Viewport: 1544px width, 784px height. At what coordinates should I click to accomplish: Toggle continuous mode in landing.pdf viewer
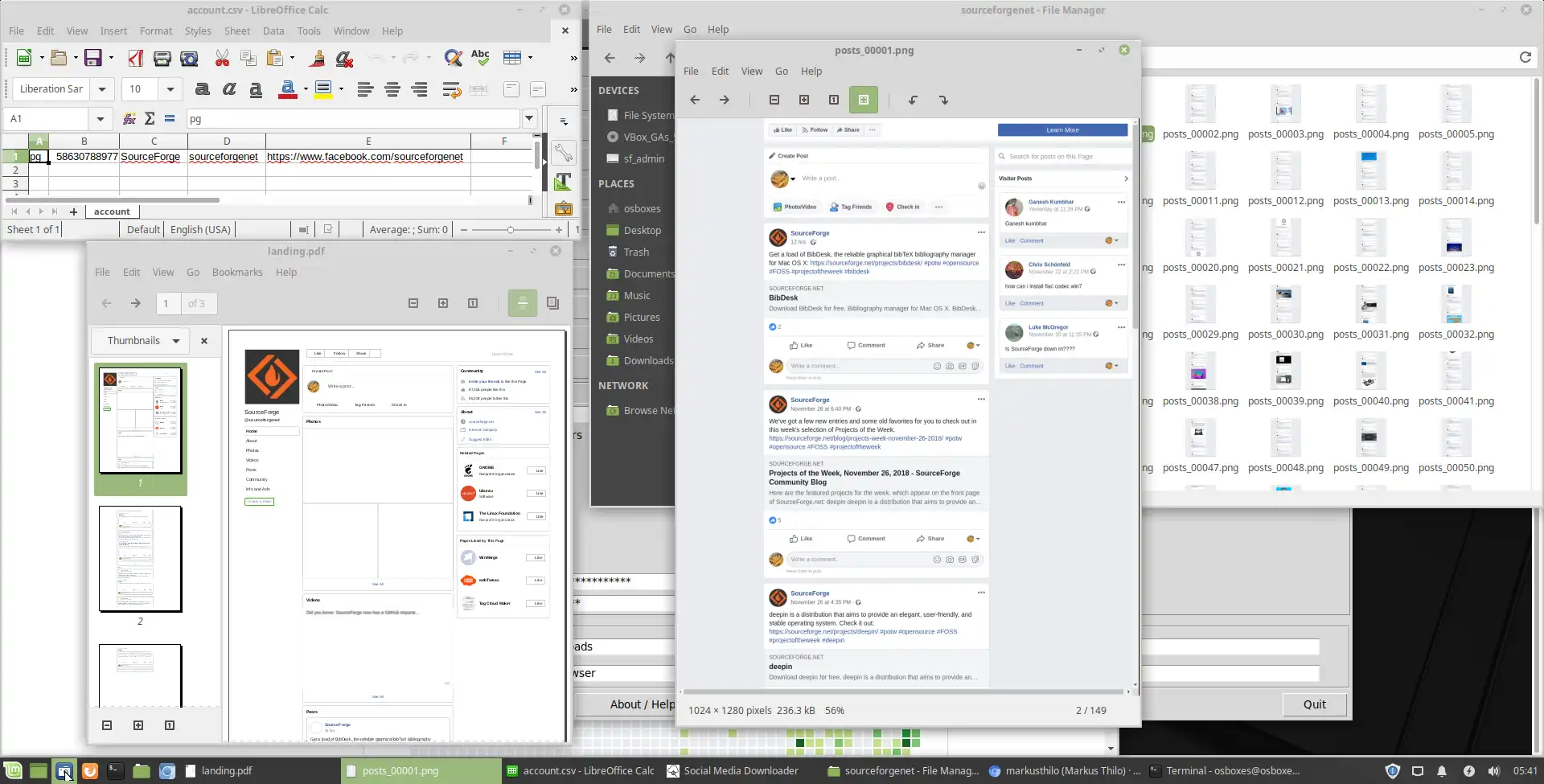pyautogui.click(x=523, y=303)
